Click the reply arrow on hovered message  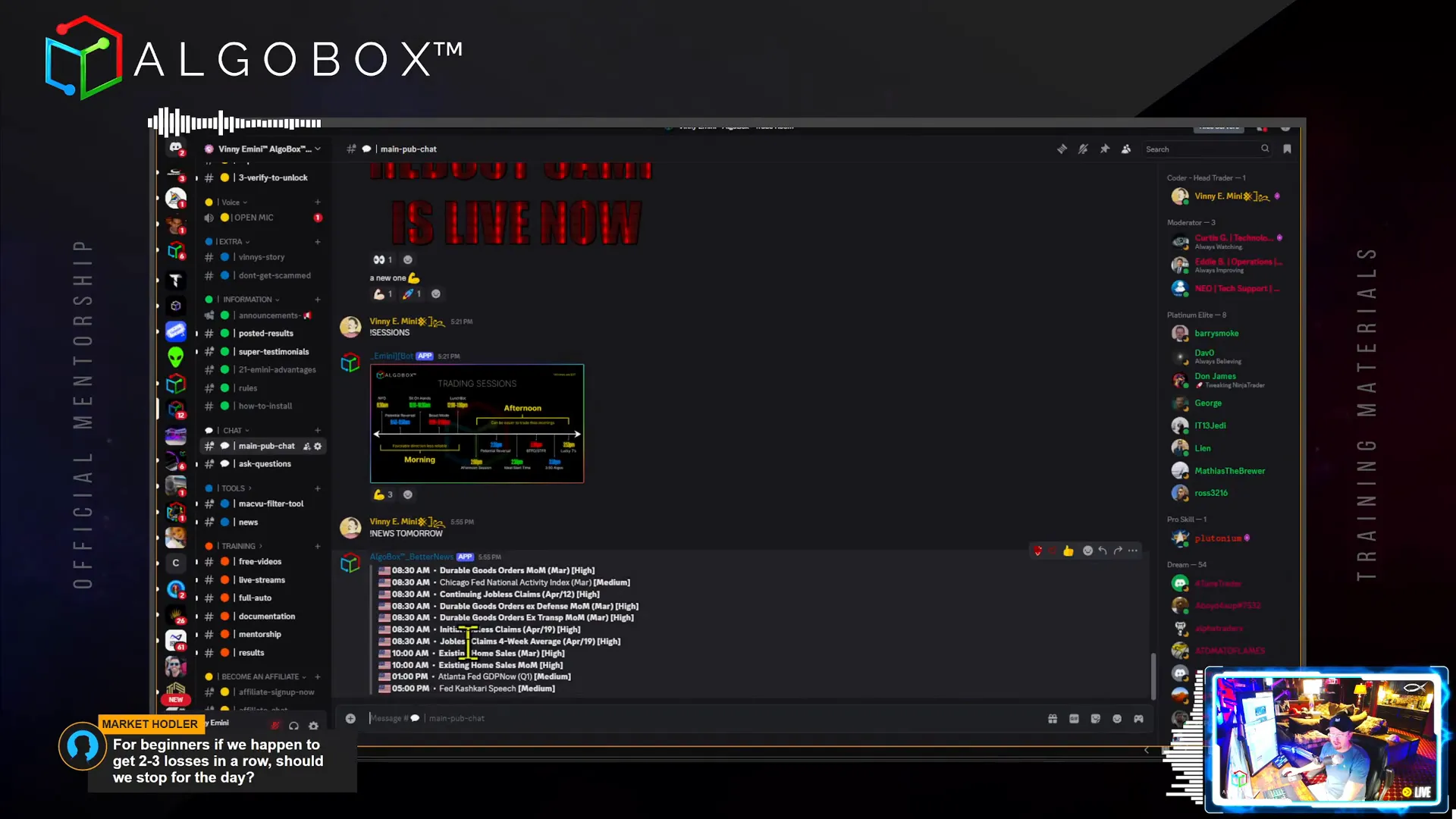pos(1103,551)
